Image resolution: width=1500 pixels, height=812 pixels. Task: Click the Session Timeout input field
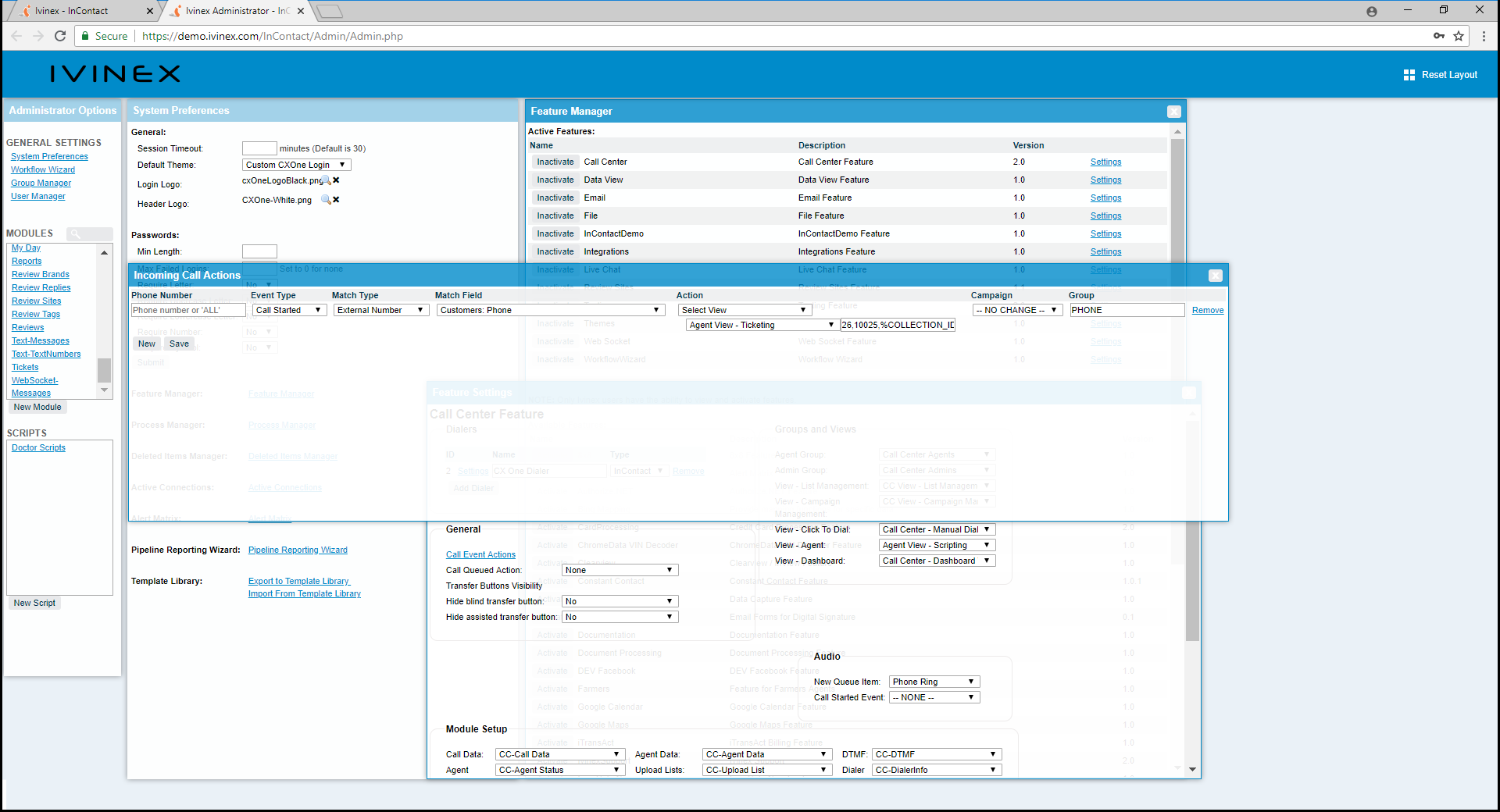[259, 148]
